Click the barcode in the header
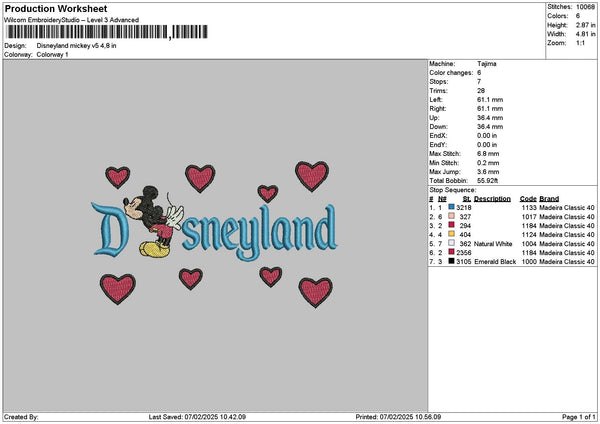This screenshot has width=600, height=424. coord(107,32)
